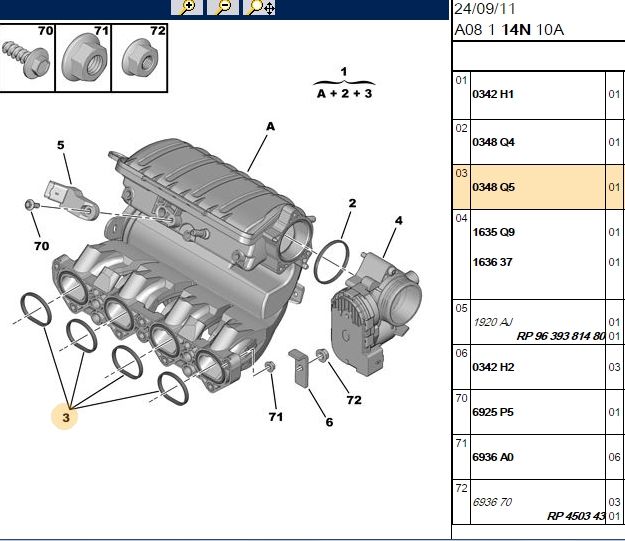The image size is (625, 541).
Task: Select part number 6936 A0
Action: (493, 457)
